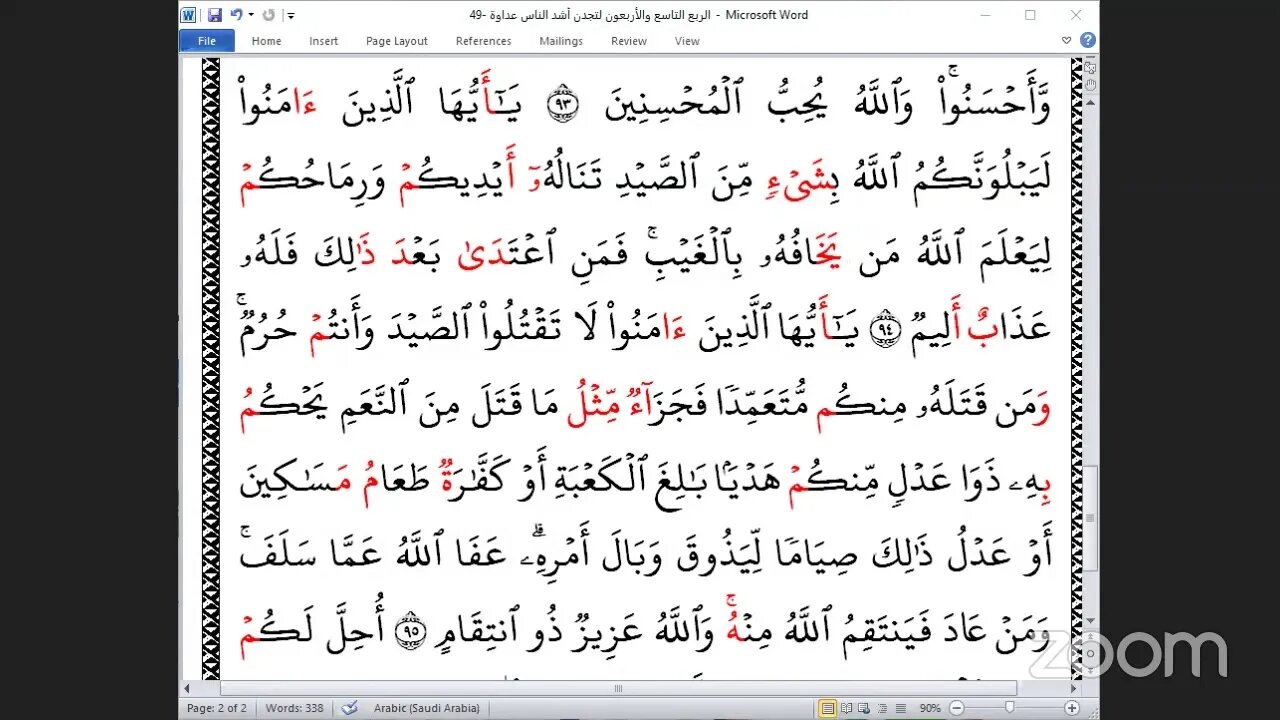Switch to the Insert ribbon tab
1280x720 pixels.
[323, 41]
